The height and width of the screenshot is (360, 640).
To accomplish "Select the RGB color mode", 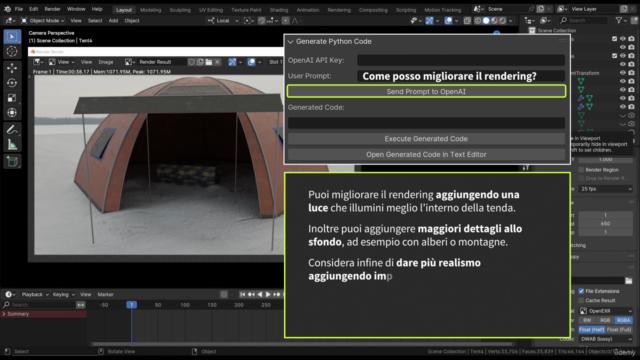I will 605,320.
